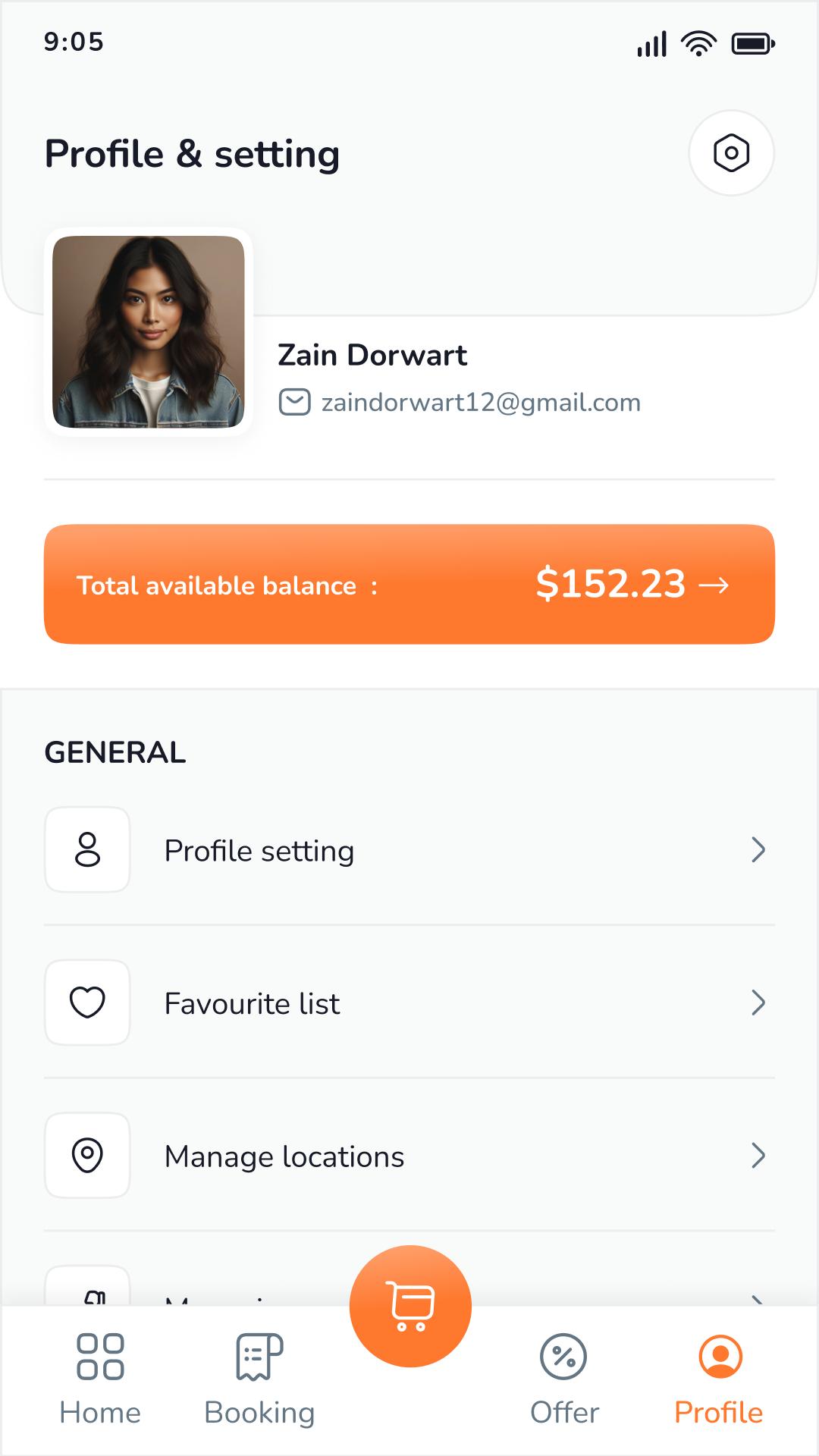Expand Profile setting with its chevron
This screenshot has width=819, height=1456.
click(758, 850)
